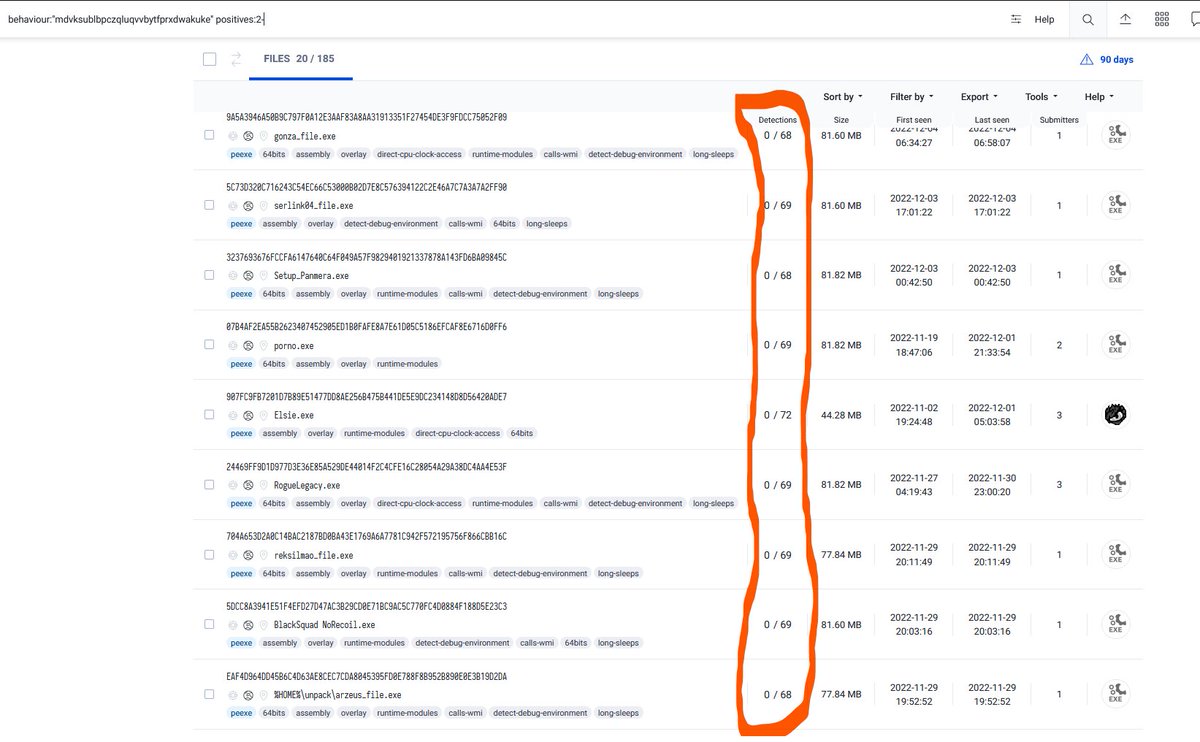Image resolution: width=1200 pixels, height=742 pixels.
Task: Click the black round icon in the Elsie.exe row
Action: point(1115,414)
